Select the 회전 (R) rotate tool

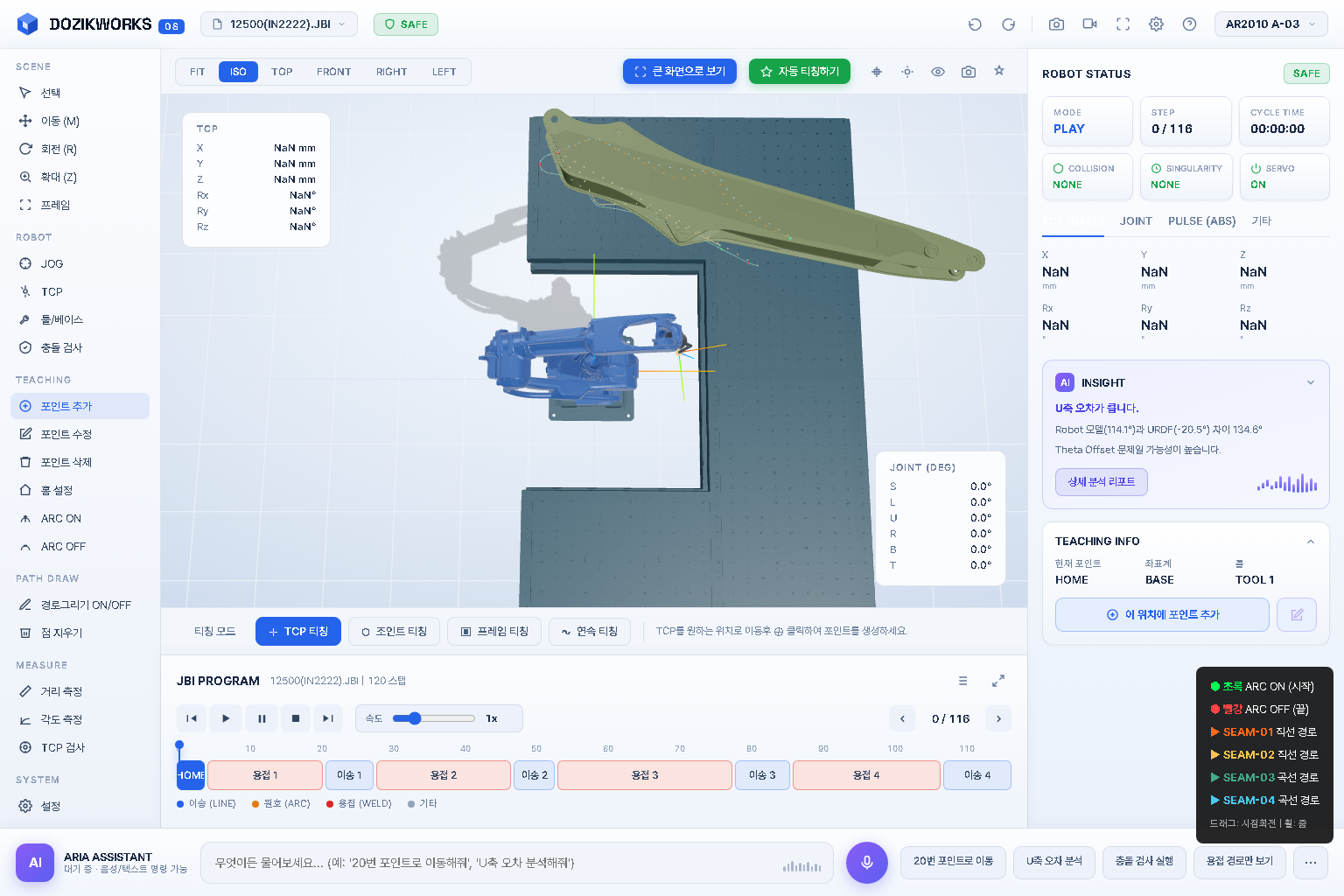pyautogui.click(x=80, y=149)
